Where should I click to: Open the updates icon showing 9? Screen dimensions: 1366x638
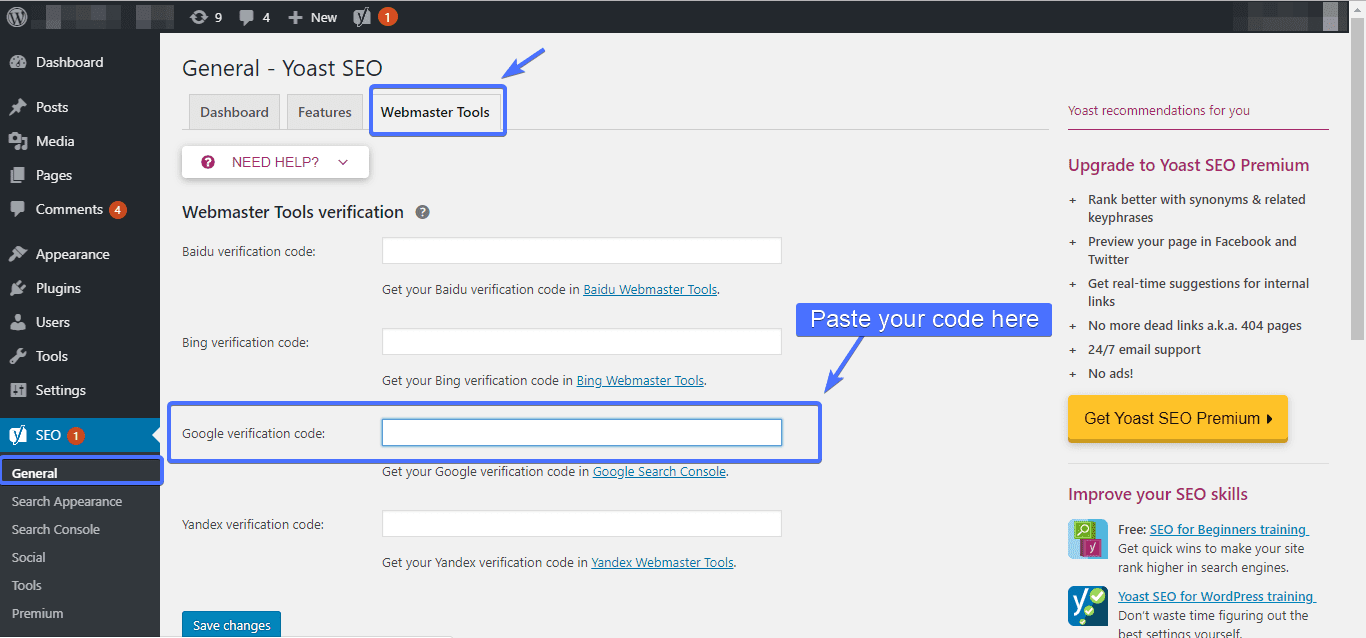pos(206,17)
